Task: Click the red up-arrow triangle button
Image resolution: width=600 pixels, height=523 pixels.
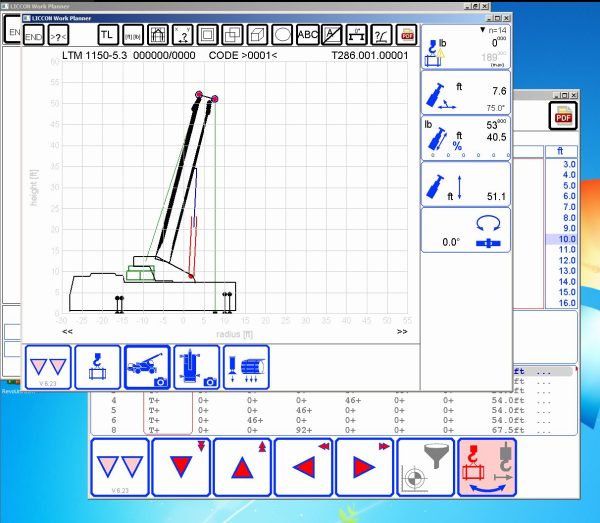Action: pyautogui.click(x=241, y=467)
